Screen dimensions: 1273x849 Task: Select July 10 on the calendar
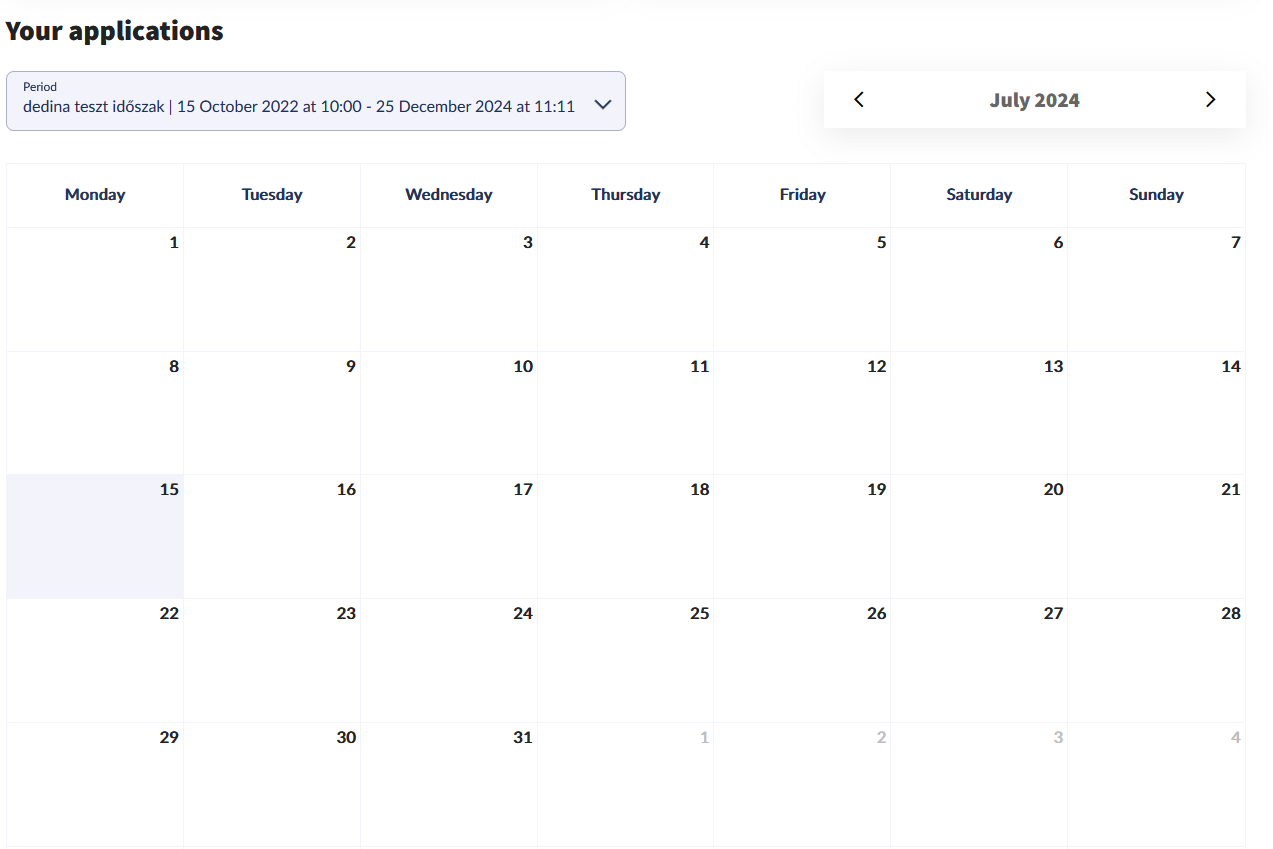[449, 413]
